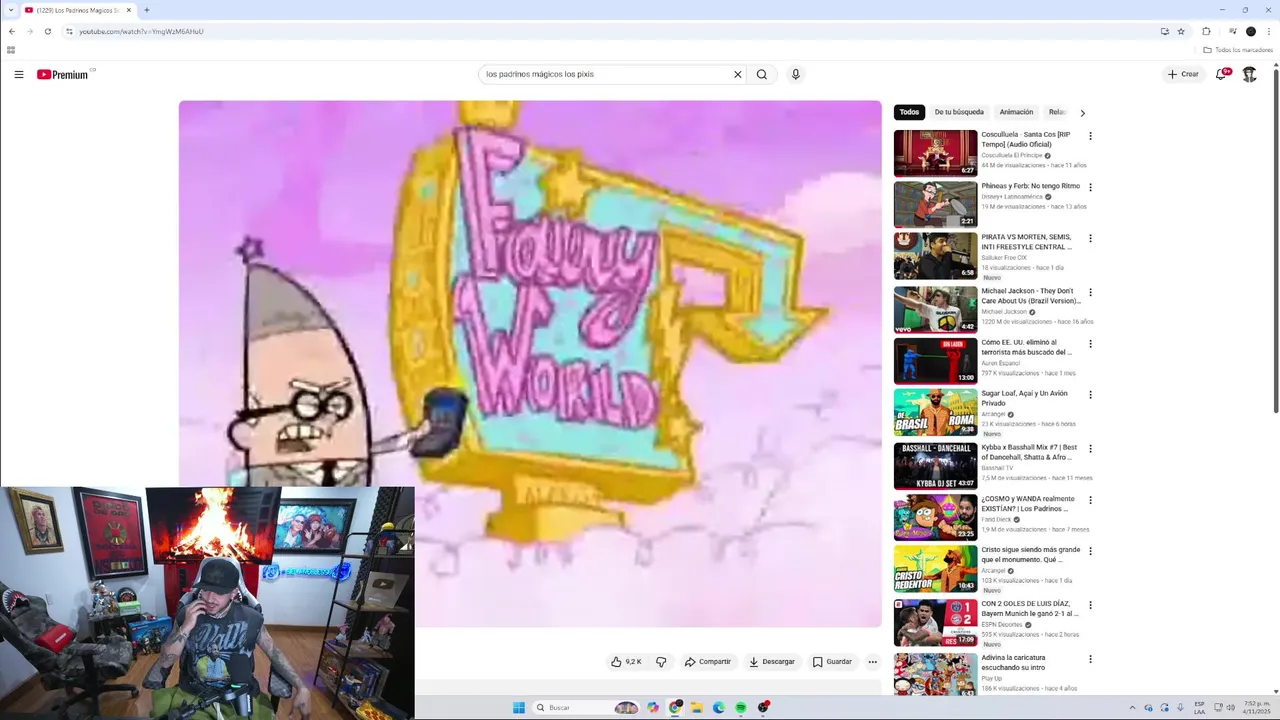Like the video with 9,2 K likes

626,662
